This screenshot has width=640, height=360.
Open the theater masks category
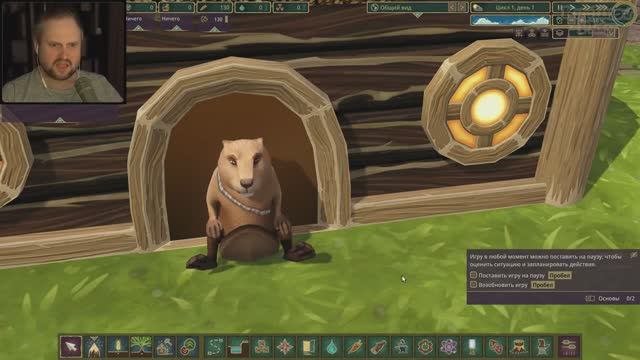click(496, 347)
